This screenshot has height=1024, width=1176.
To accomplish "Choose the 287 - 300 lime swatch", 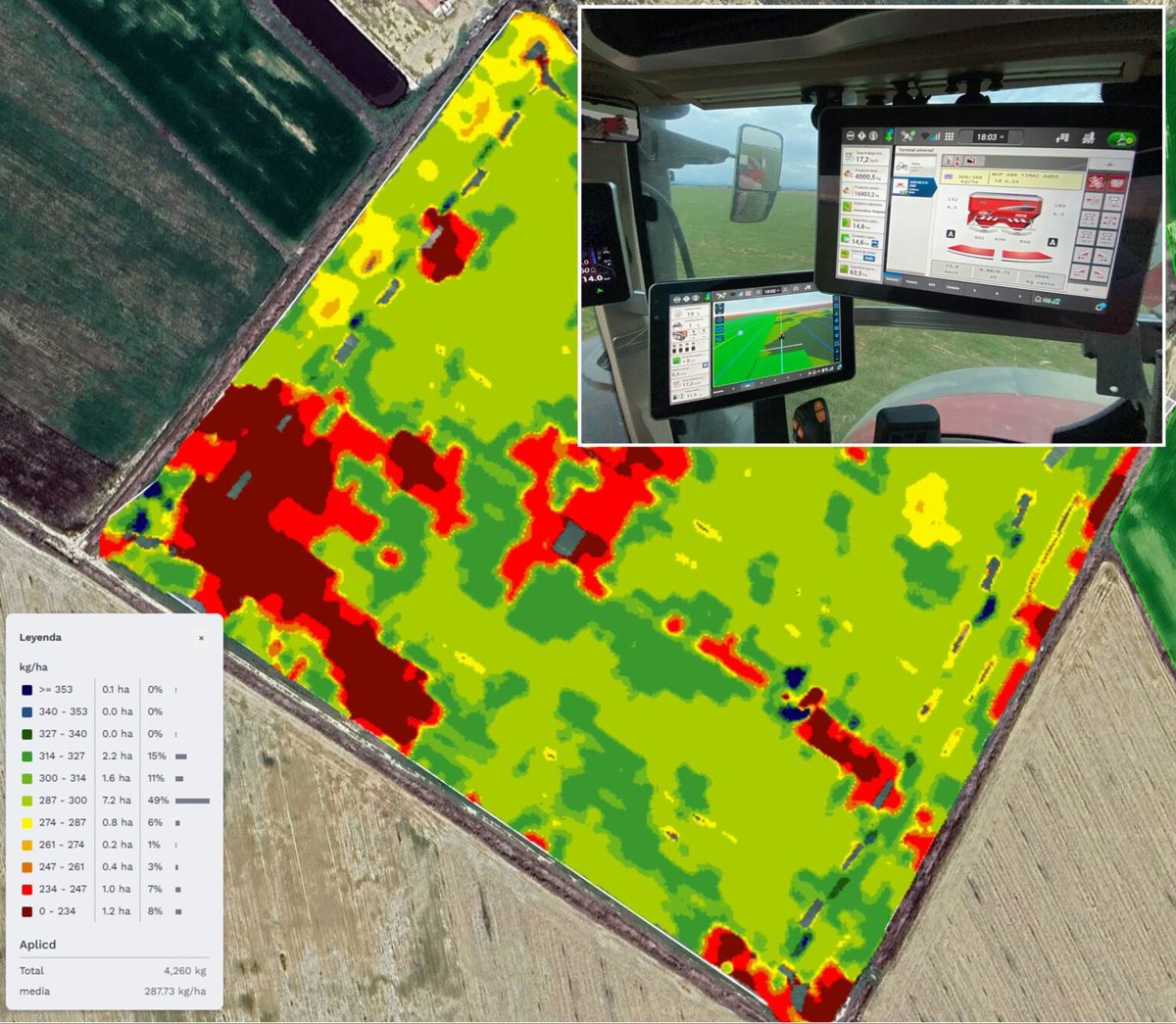I will [26, 801].
